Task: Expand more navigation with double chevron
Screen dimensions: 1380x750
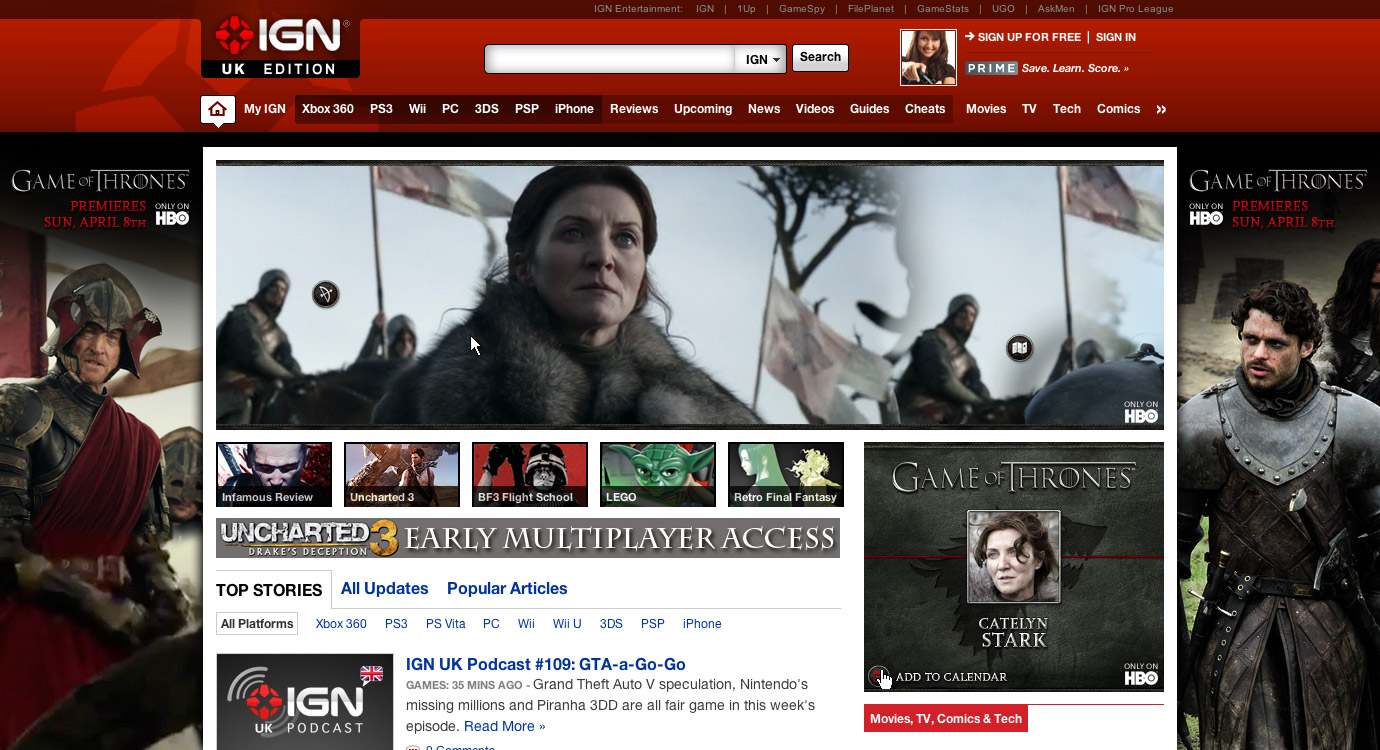Action: 1161,109
